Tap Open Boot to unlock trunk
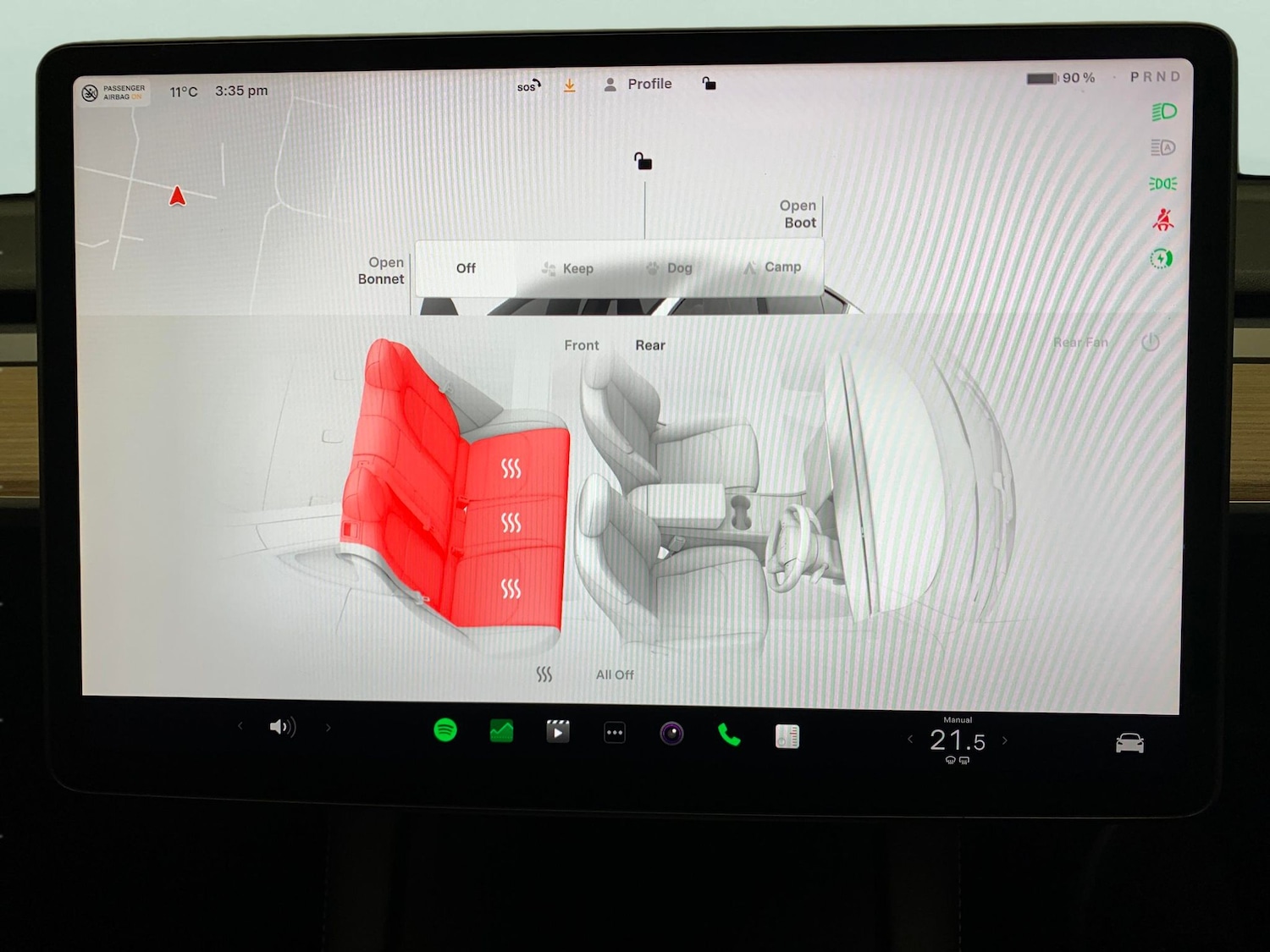 point(797,213)
